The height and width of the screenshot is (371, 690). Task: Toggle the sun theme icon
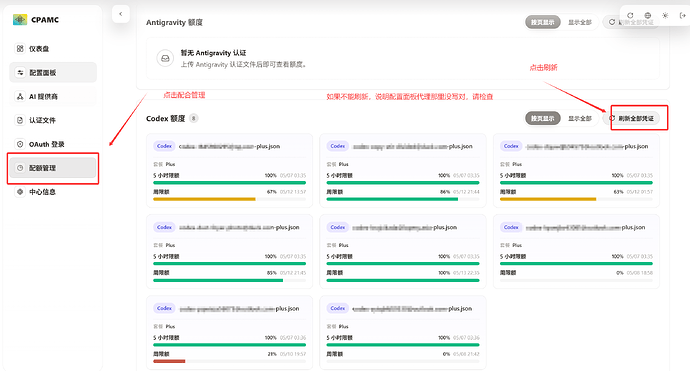pos(665,15)
